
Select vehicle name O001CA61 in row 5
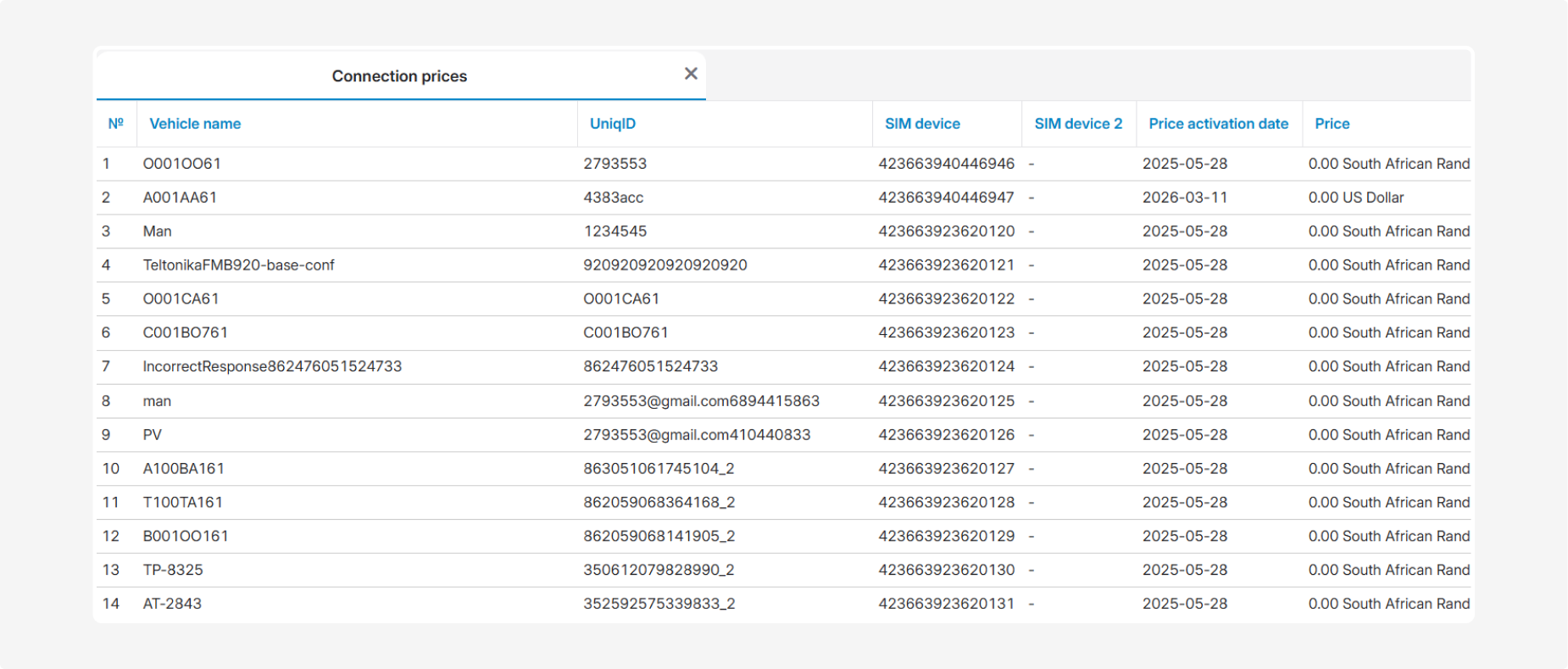[181, 299]
